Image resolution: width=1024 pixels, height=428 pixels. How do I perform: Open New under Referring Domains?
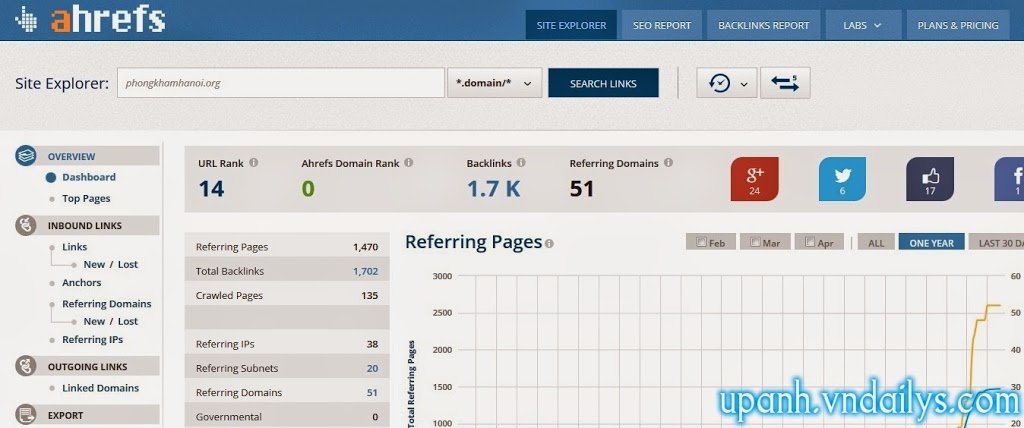point(94,321)
